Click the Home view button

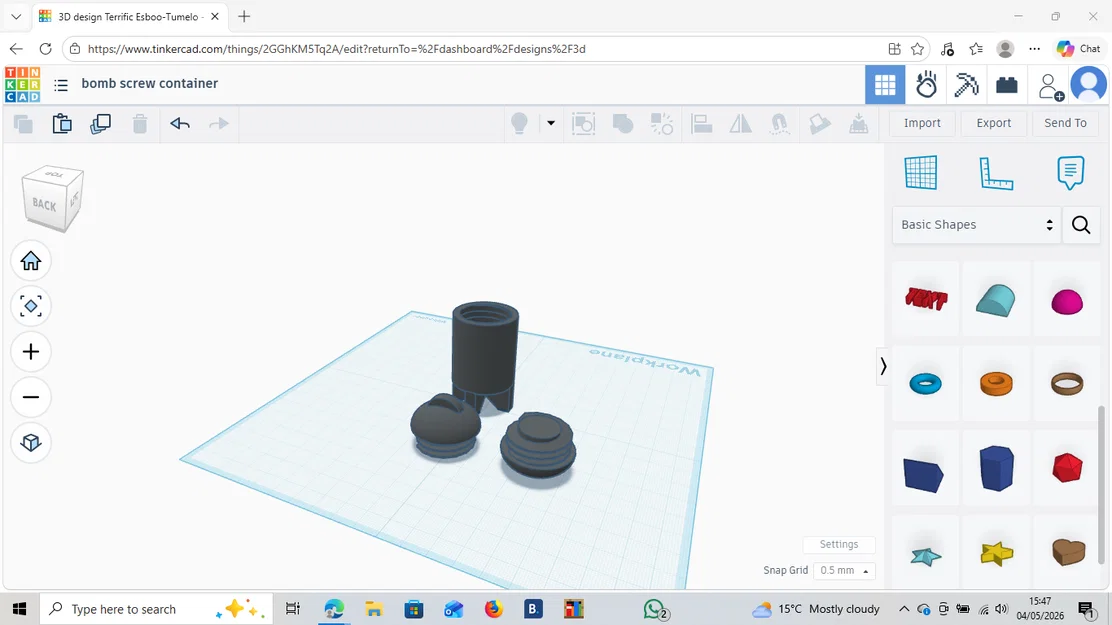30,261
